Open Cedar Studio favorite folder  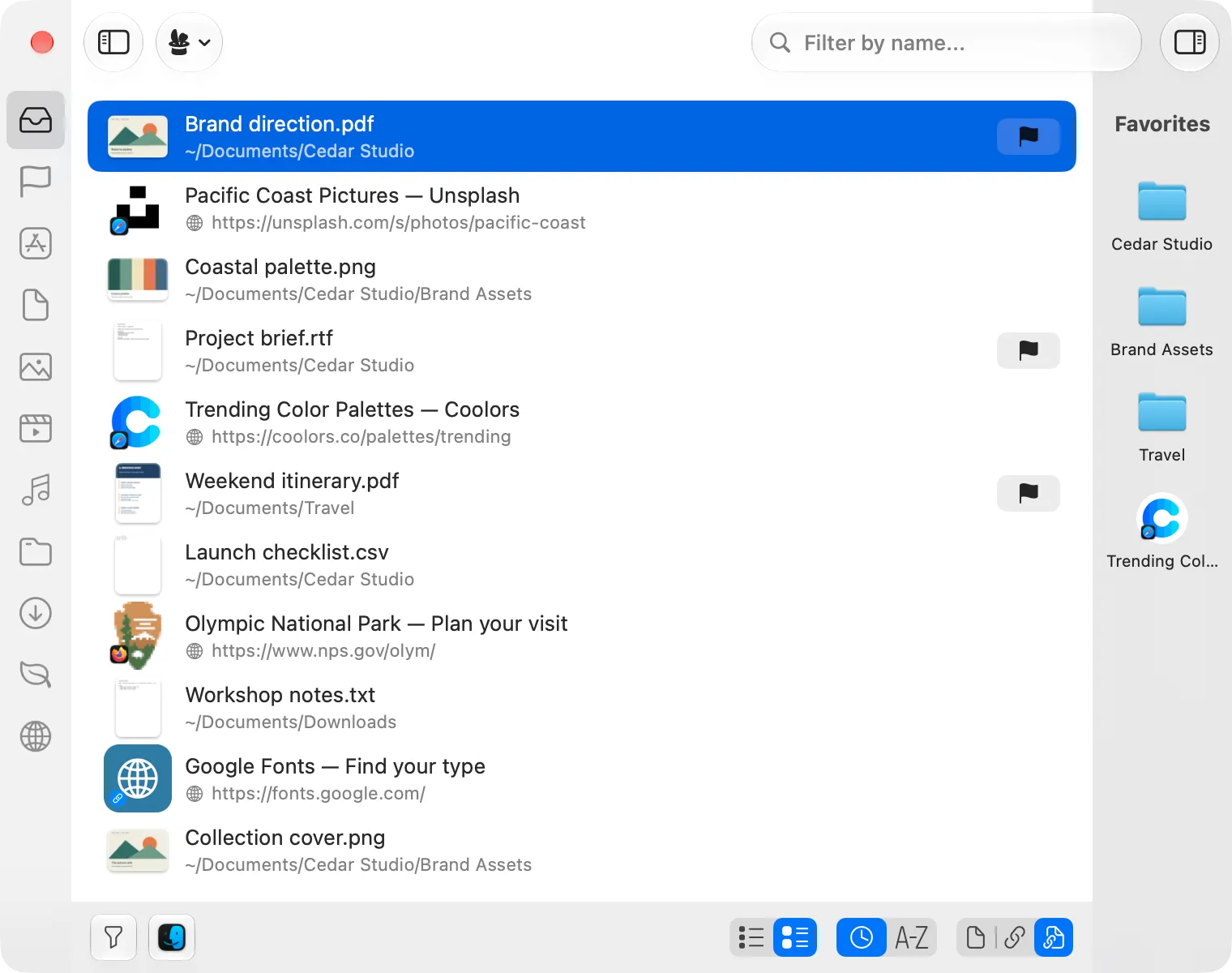tap(1162, 214)
